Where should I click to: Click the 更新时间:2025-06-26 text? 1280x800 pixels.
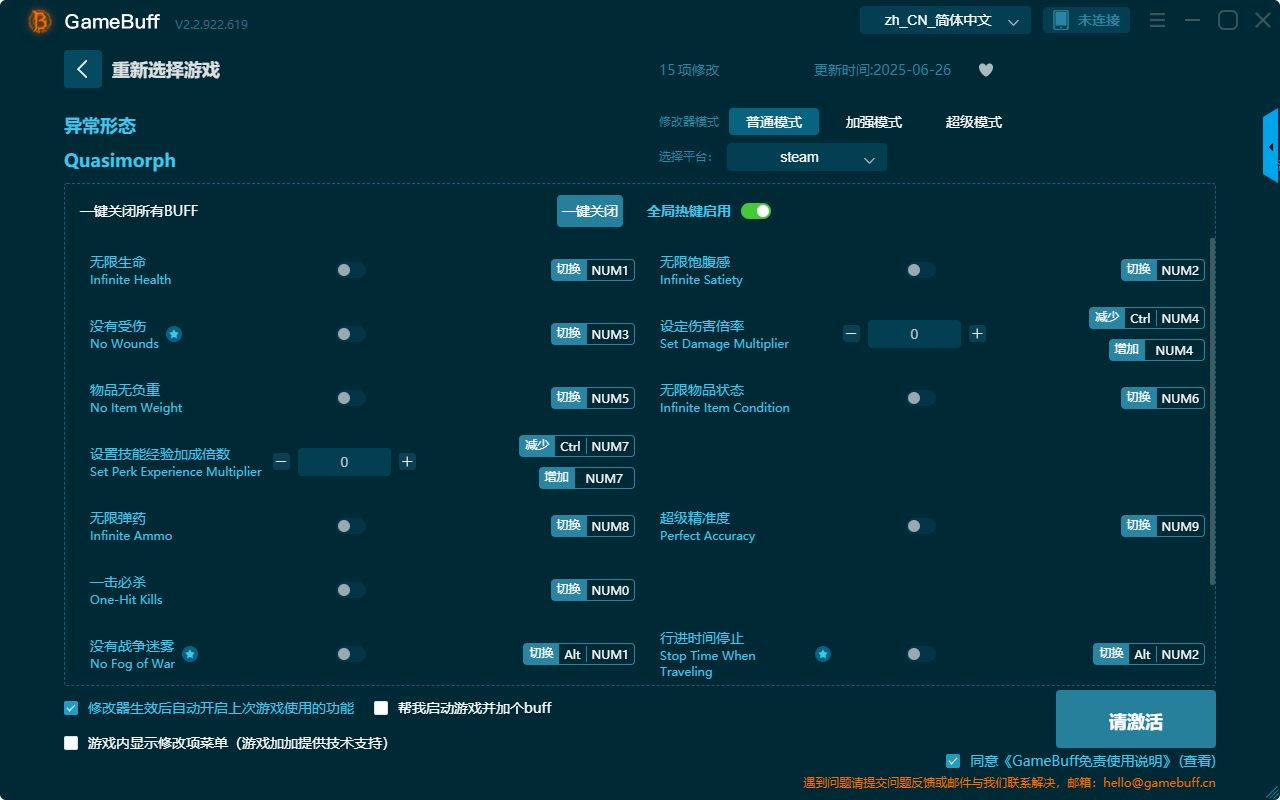click(883, 70)
